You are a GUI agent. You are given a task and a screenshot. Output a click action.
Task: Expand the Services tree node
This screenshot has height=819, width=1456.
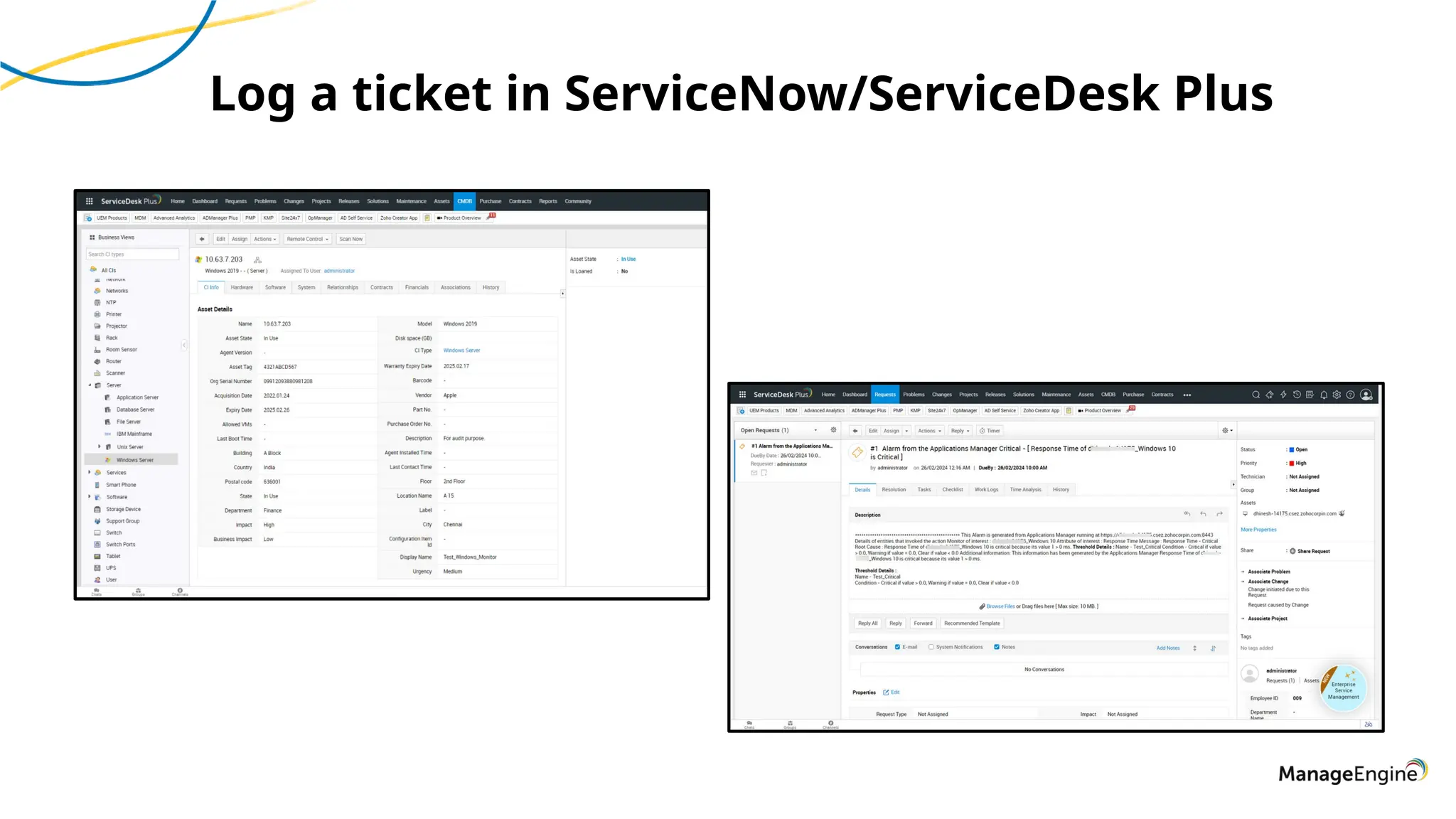point(90,472)
